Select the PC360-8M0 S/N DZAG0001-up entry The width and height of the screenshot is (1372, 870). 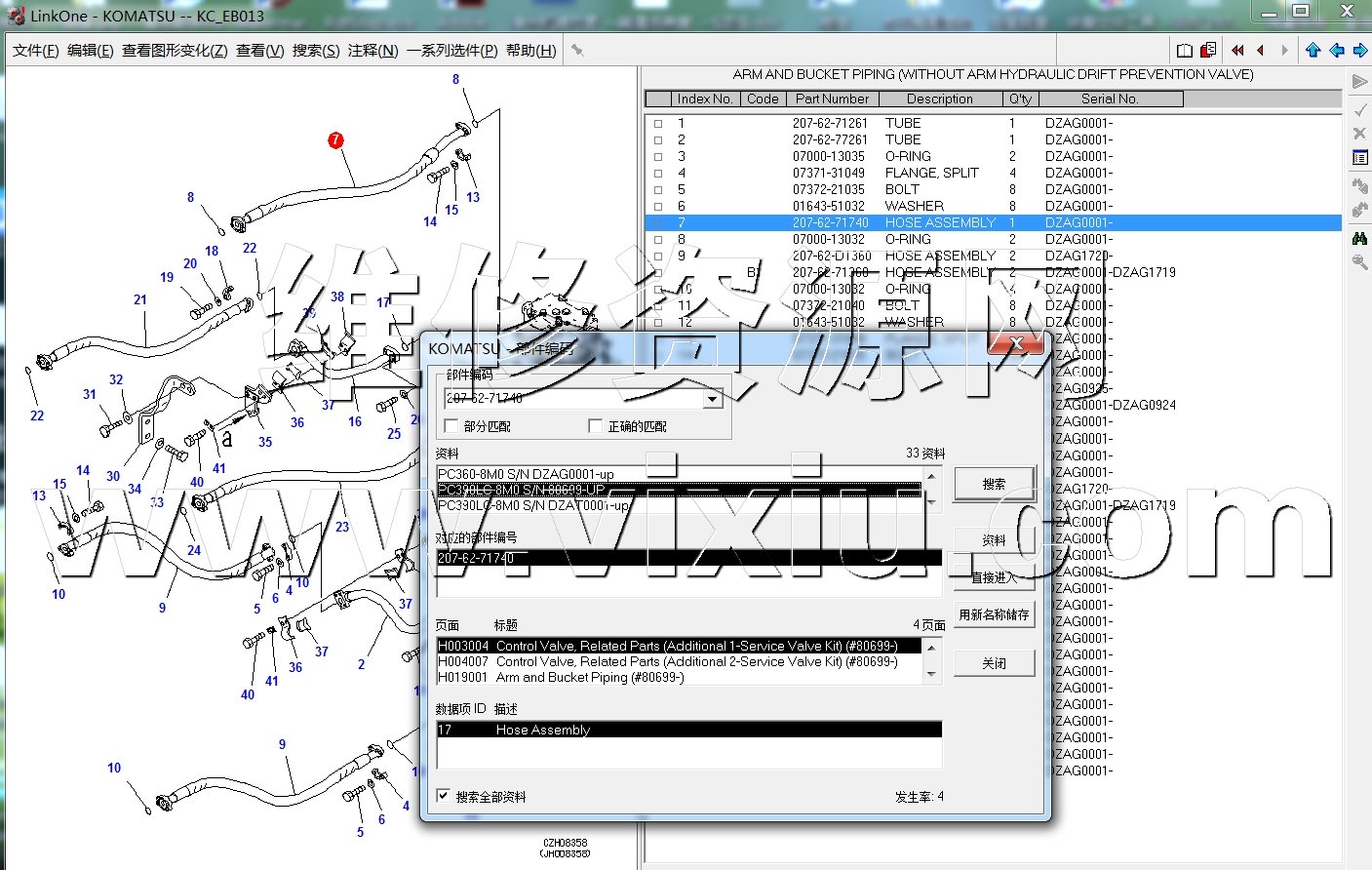(527, 474)
